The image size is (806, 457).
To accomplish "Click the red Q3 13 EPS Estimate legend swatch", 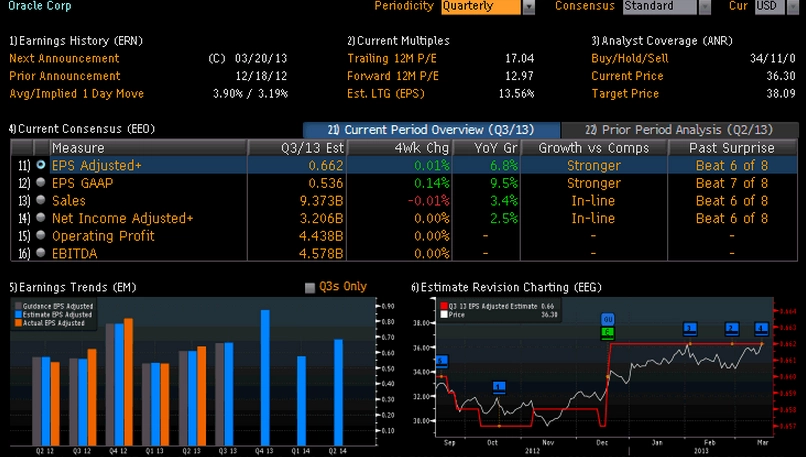I will [444, 306].
